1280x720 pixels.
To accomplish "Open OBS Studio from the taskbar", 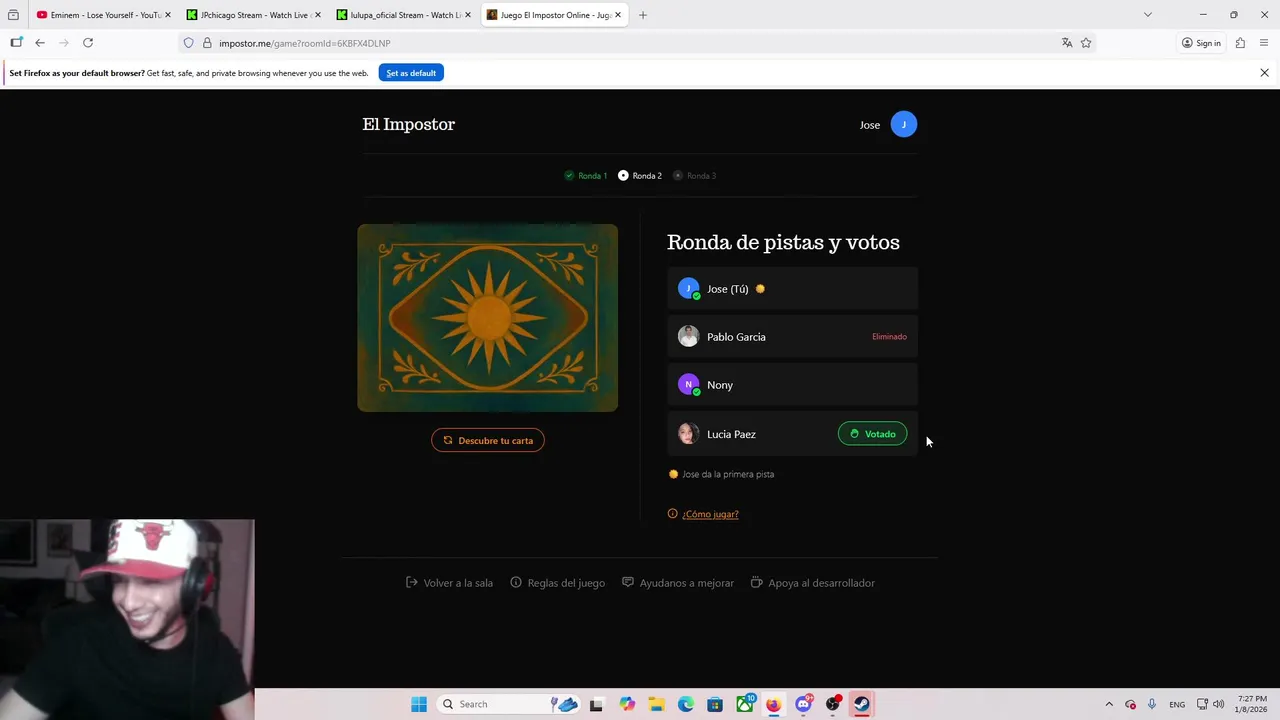I will pyautogui.click(x=832, y=704).
